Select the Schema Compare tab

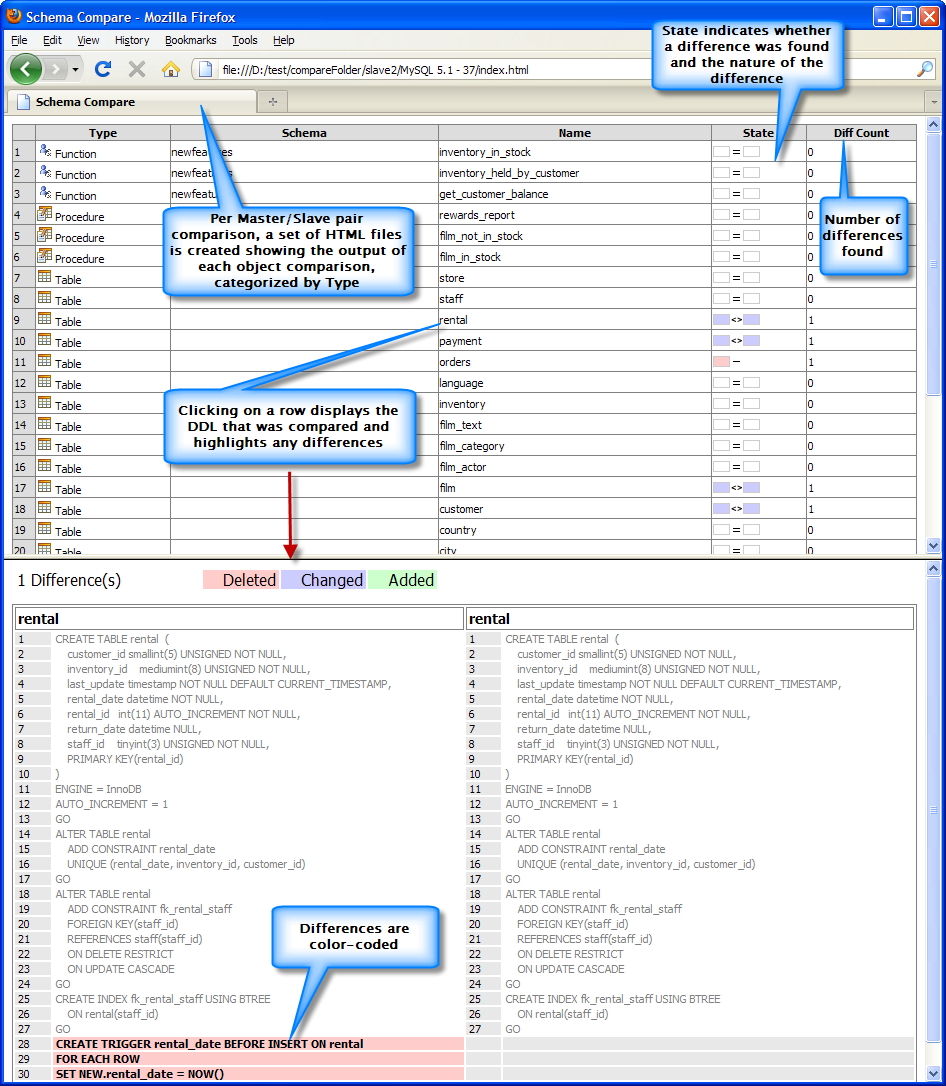click(x=131, y=102)
